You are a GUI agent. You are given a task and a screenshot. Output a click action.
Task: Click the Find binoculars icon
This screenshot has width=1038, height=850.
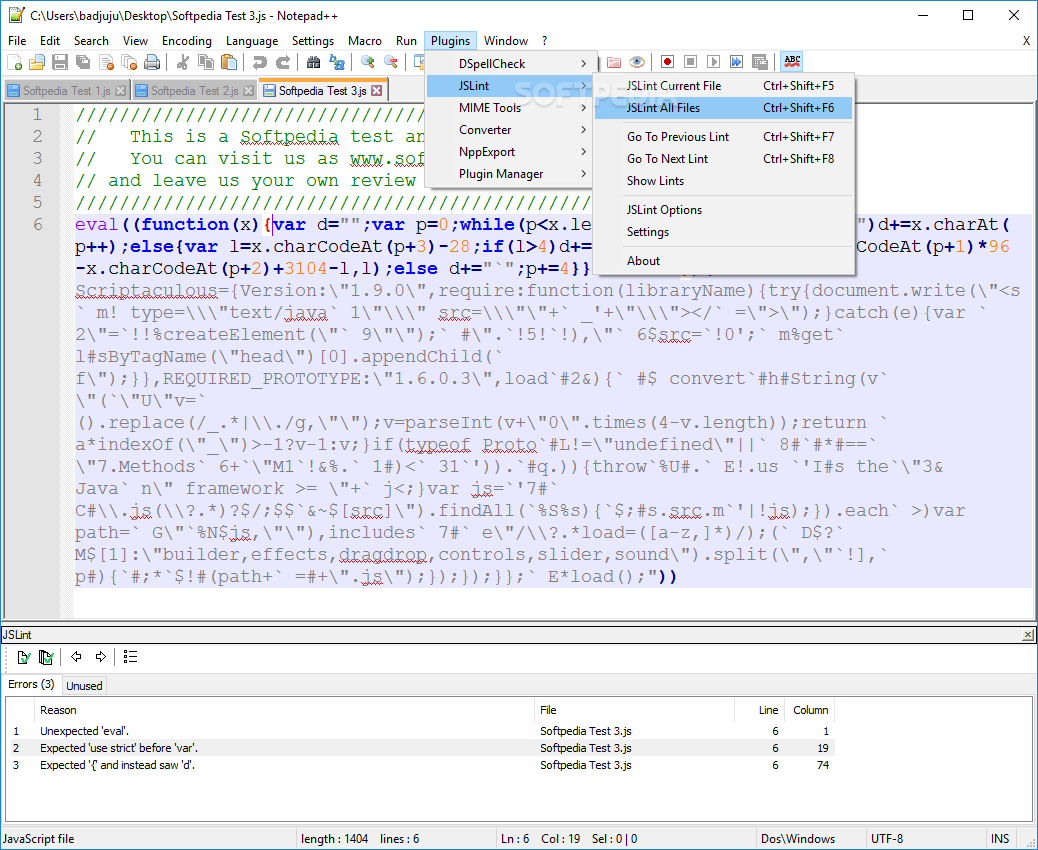pyautogui.click(x=314, y=62)
